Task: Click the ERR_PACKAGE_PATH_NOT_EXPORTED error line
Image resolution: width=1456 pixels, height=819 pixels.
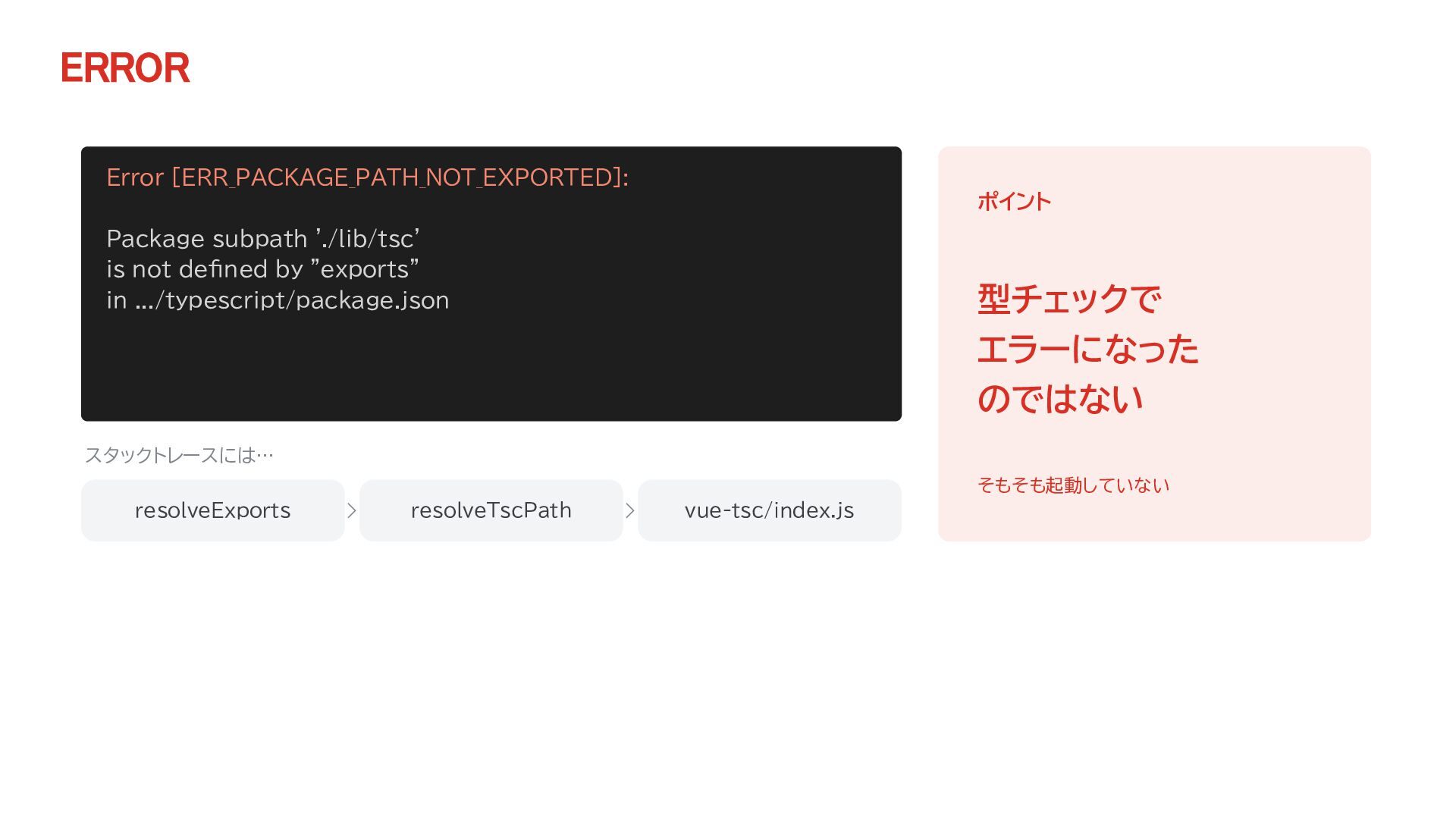Action: [x=367, y=177]
